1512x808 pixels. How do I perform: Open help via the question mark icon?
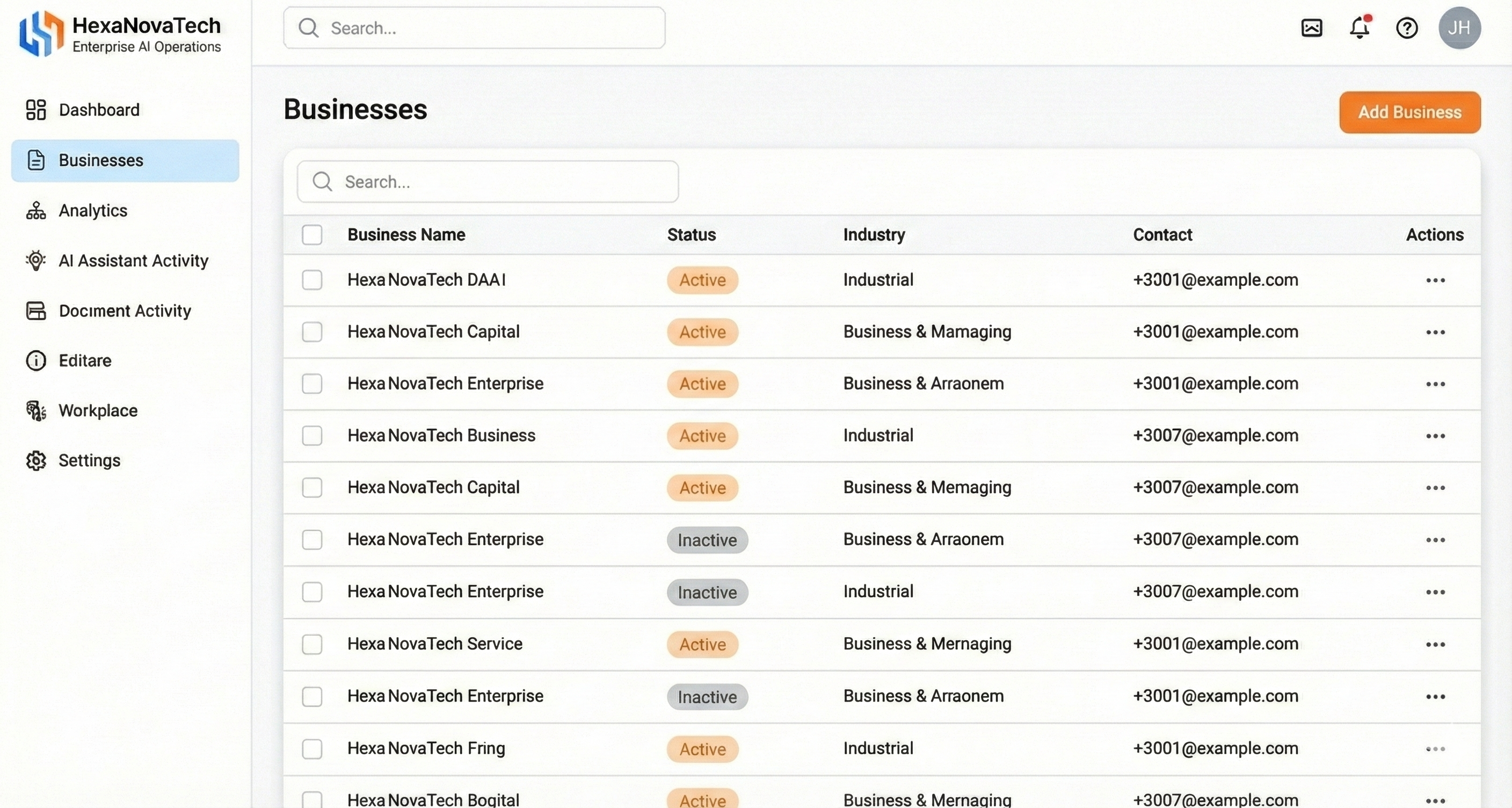[1406, 27]
